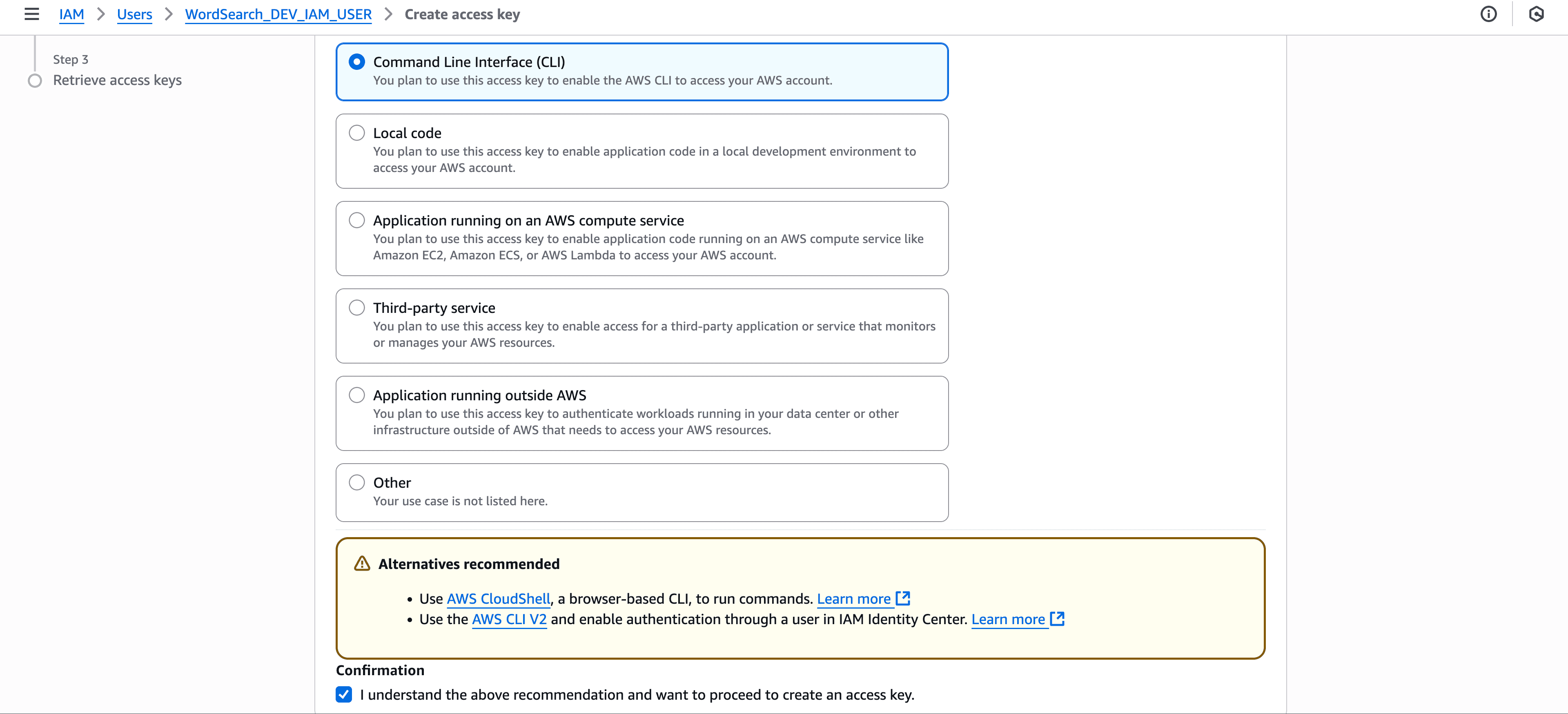This screenshot has width=1568, height=714.
Task: Click the warning triangle in Alternatives recommended box
Action: tap(361, 564)
